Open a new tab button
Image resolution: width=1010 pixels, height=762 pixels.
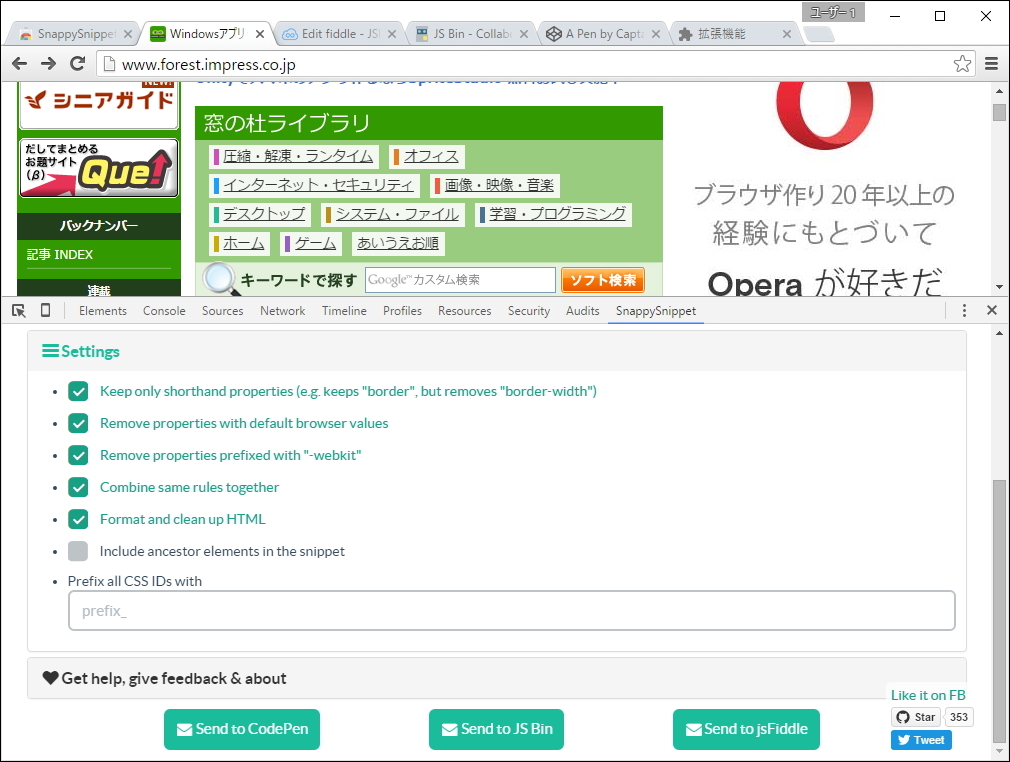coord(819,34)
